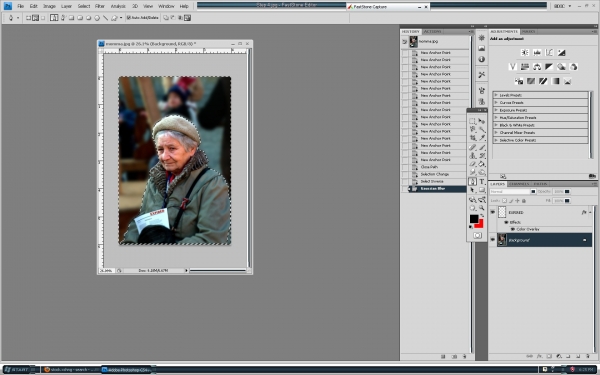Expand Levels Presets
The width and height of the screenshot is (600, 375).
(x=496, y=95)
